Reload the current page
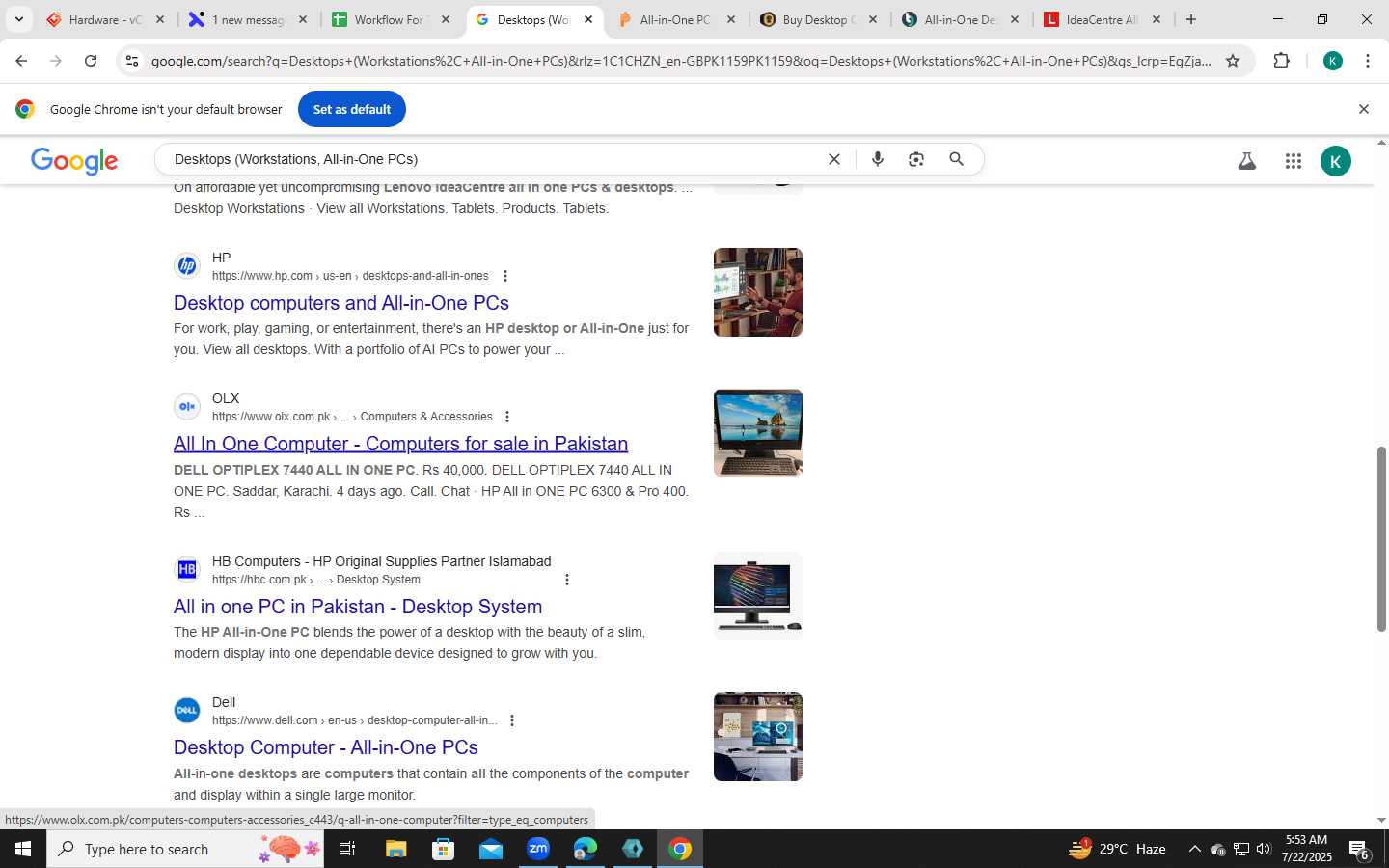 (91, 61)
